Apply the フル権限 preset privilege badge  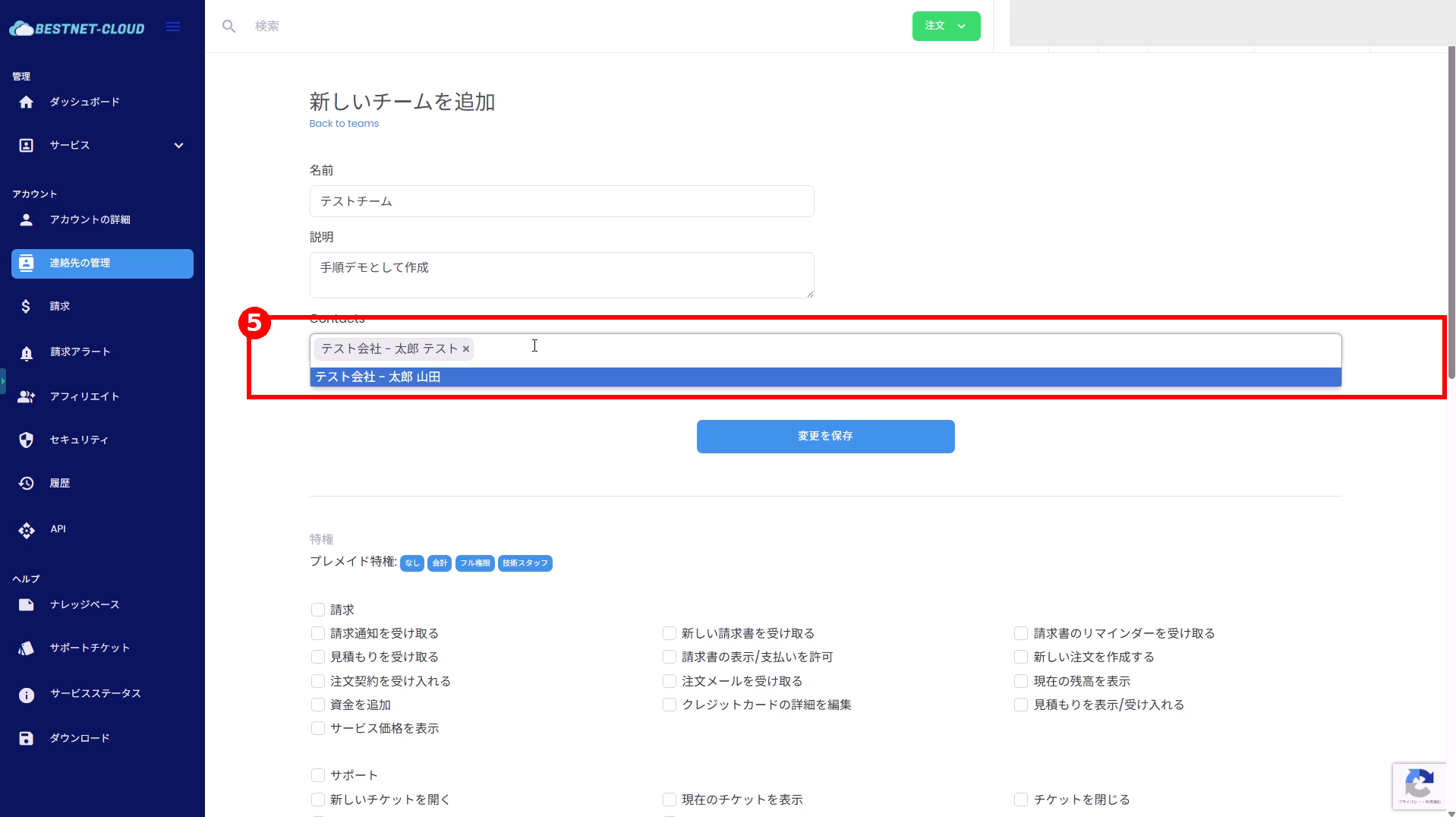[x=474, y=563]
